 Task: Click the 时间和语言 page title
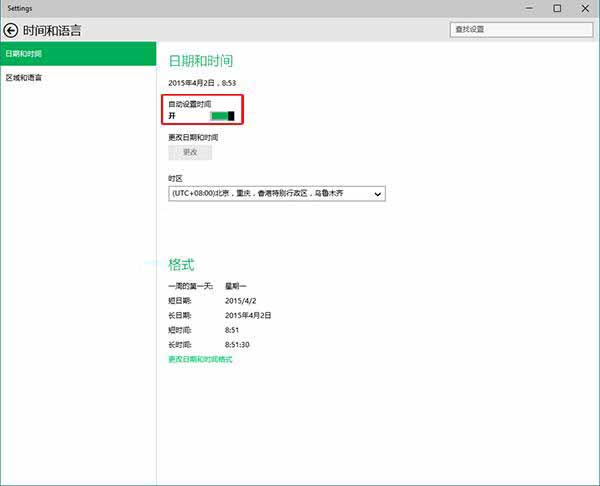(52, 30)
